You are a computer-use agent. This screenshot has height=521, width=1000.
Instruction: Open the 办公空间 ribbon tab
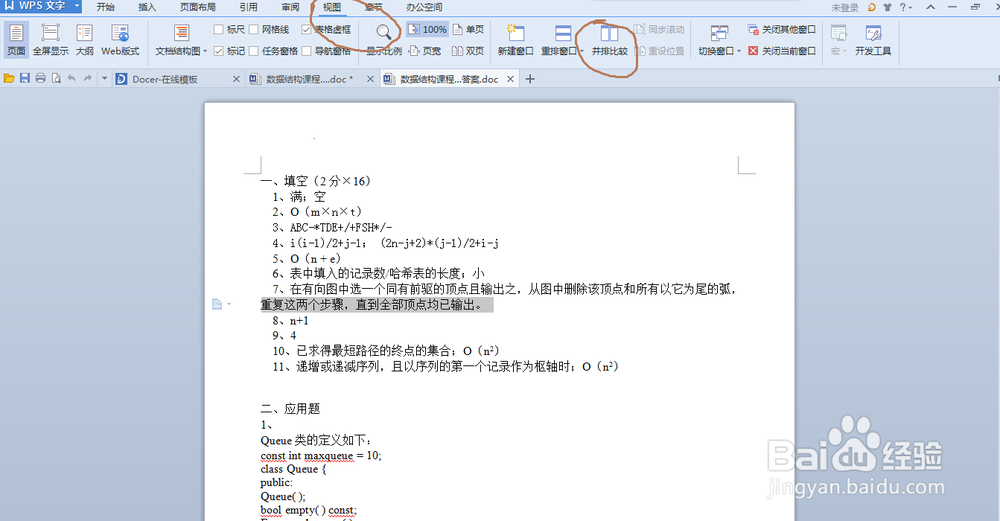[424, 7]
